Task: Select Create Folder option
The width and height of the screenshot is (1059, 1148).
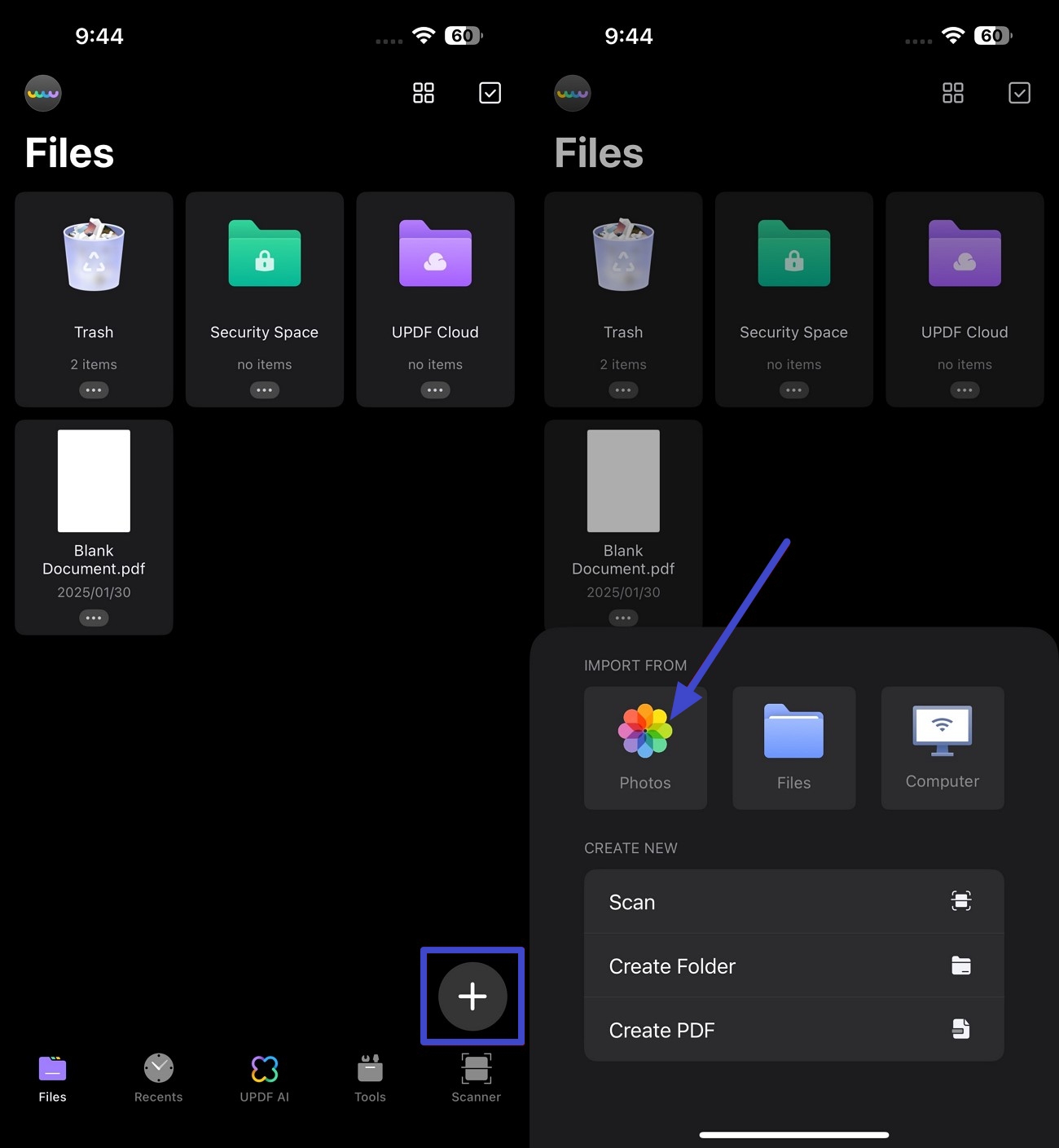Action: coord(793,965)
